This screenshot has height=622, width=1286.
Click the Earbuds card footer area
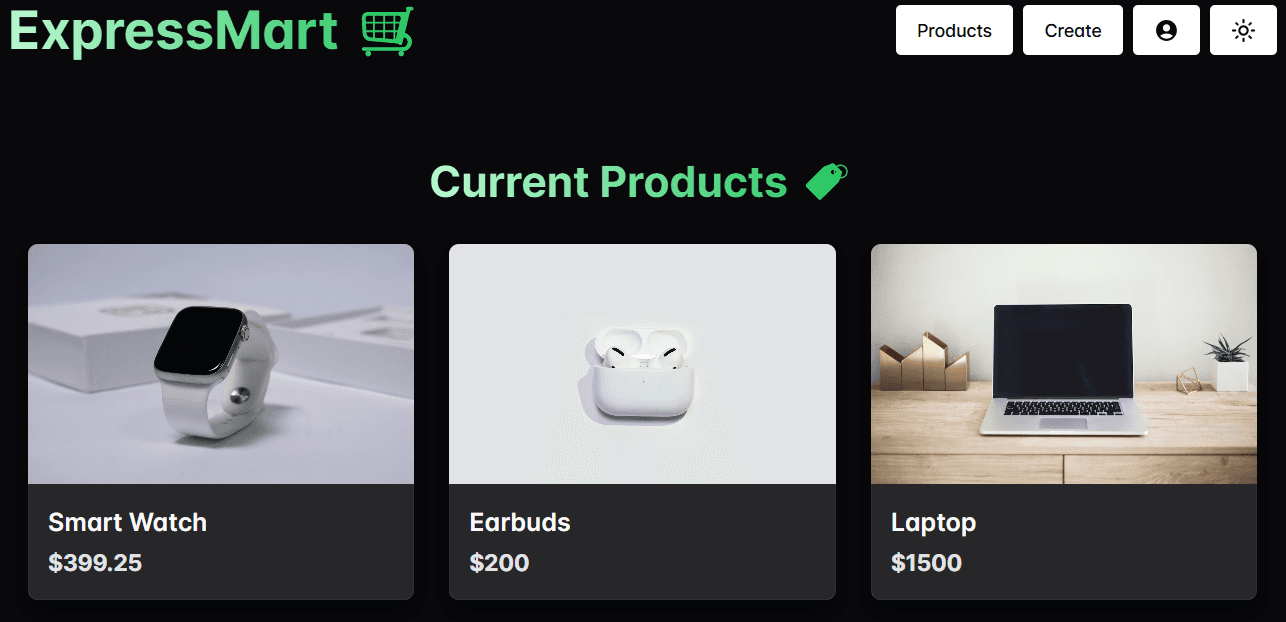pyautogui.click(x=642, y=542)
